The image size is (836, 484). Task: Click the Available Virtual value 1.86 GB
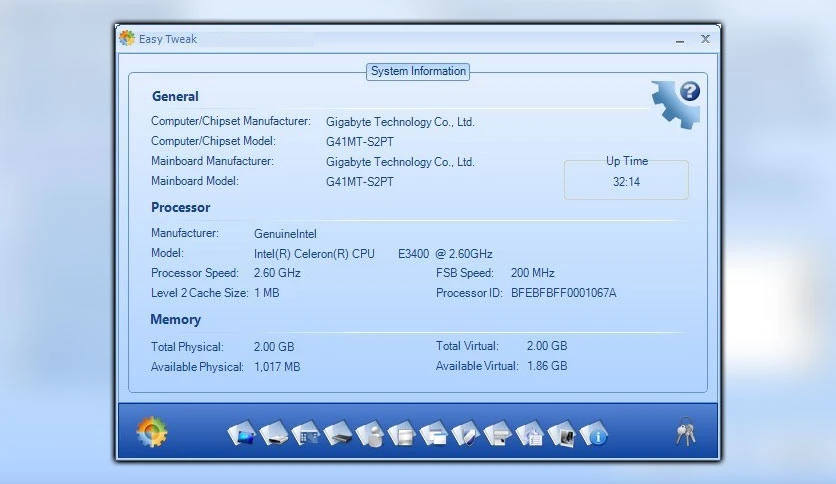[x=547, y=366]
